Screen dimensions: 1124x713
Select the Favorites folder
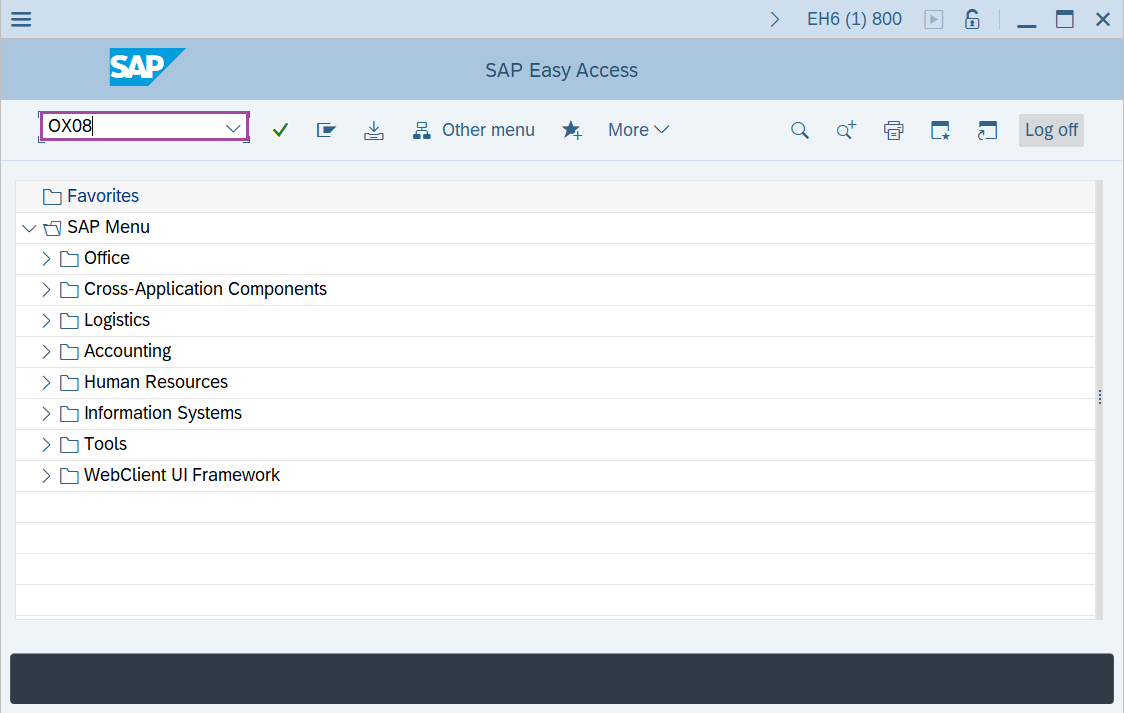[x=103, y=195]
